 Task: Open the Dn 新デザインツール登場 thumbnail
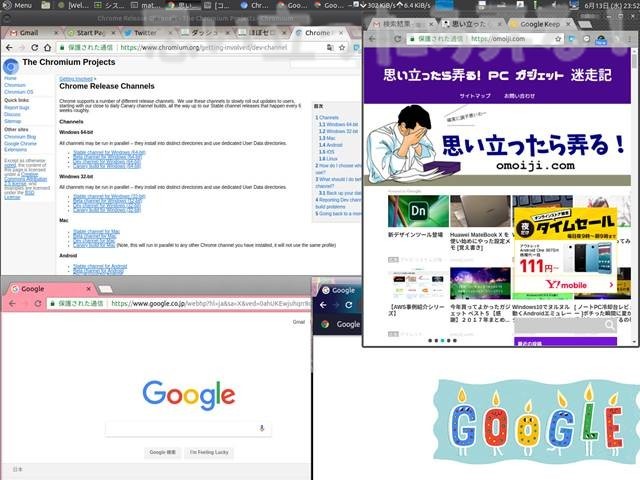418,211
